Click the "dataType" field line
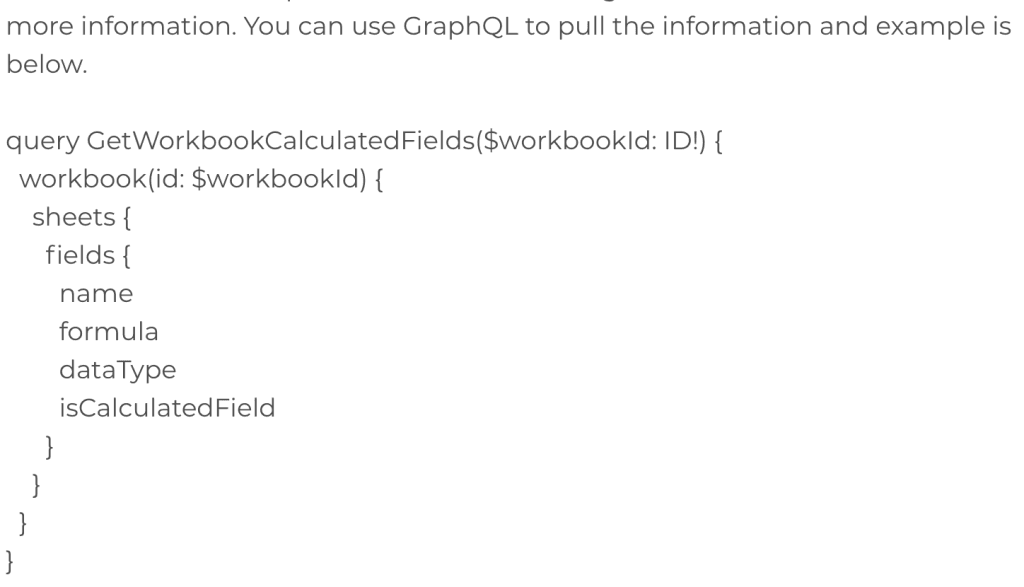The height and width of the screenshot is (587, 1024). [117, 370]
